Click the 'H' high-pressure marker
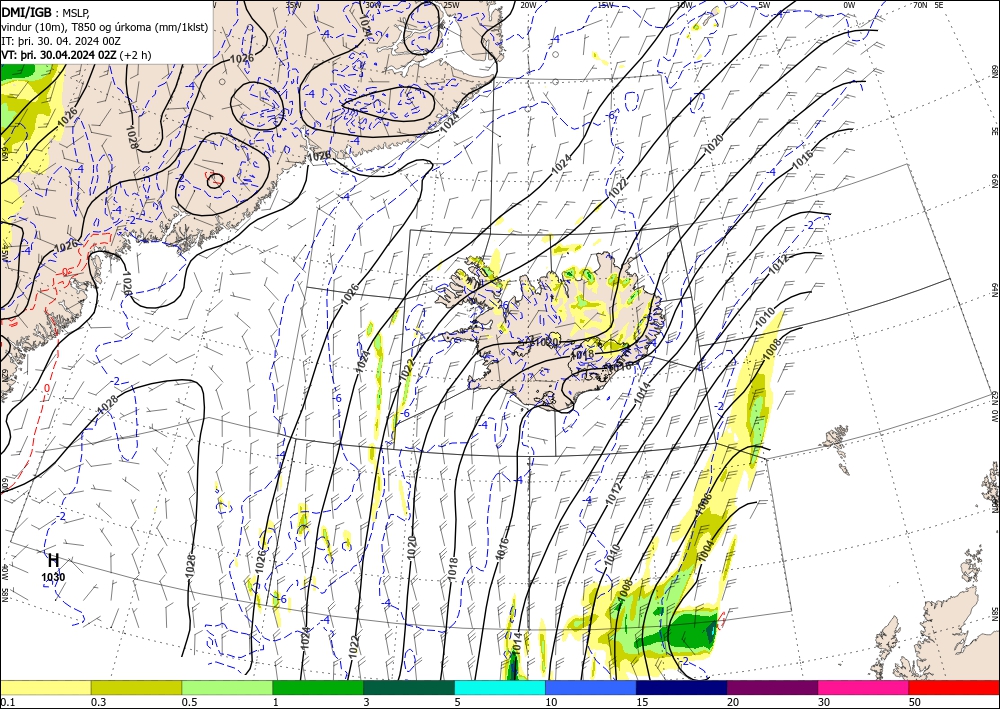The width and height of the screenshot is (1000, 709). tap(54, 560)
